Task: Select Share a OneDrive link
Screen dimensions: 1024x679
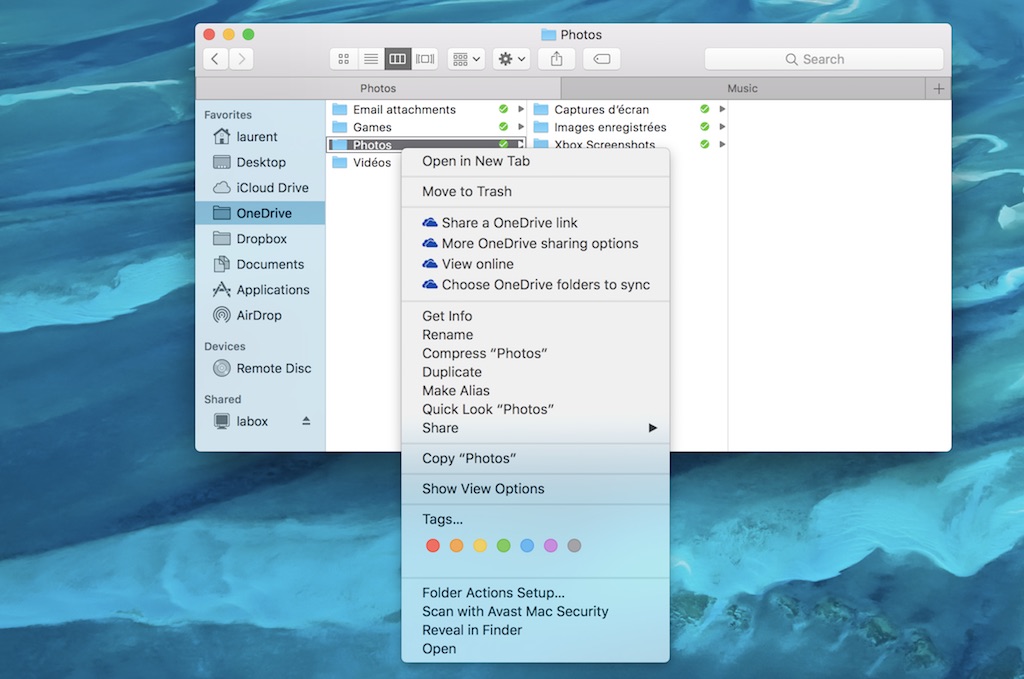Action: [506, 222]
